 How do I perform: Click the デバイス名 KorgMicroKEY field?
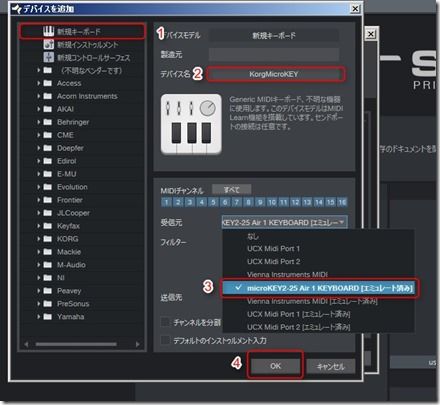click(274, 74)
